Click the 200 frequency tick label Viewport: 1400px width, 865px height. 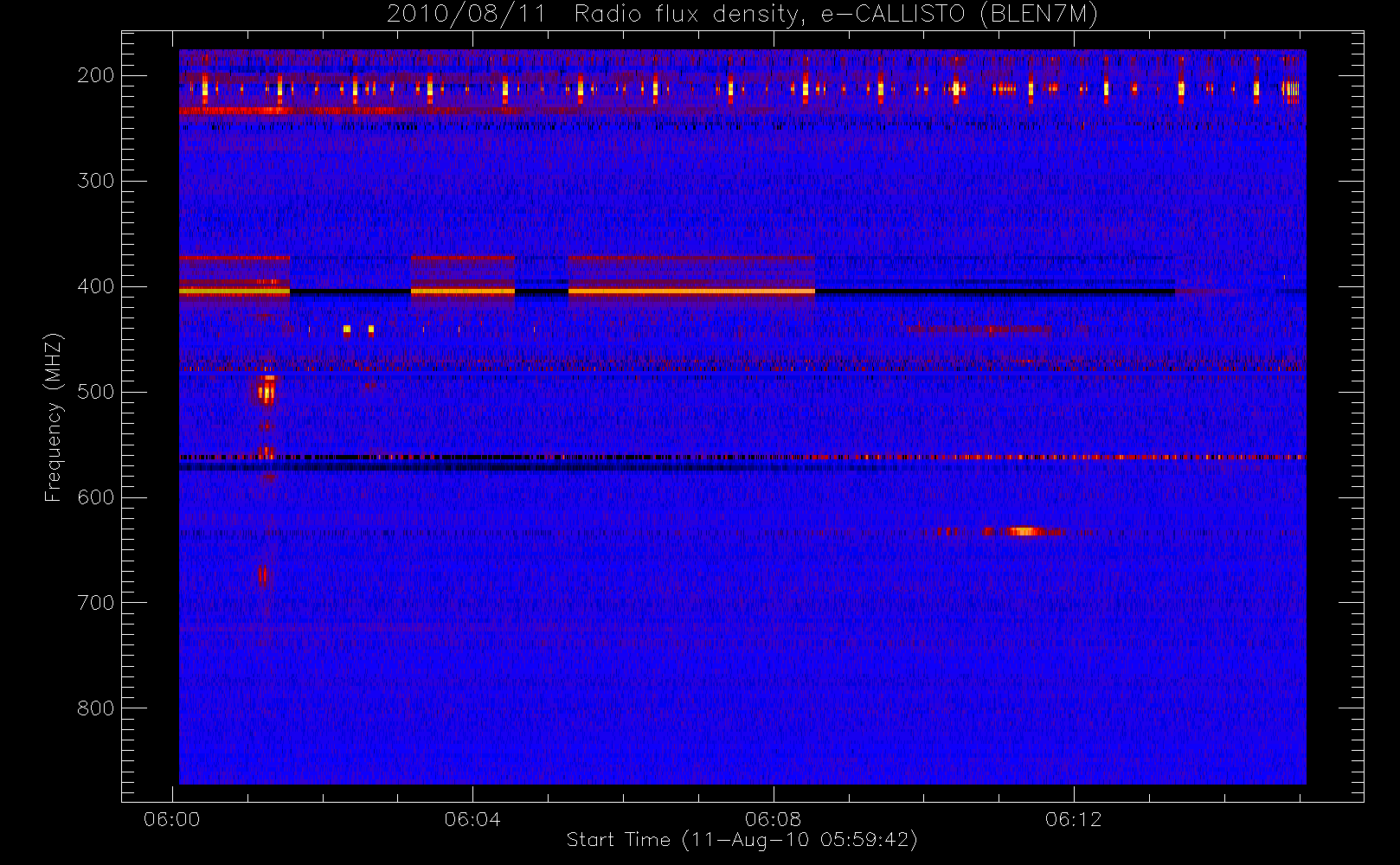click(x=96, y=75)
